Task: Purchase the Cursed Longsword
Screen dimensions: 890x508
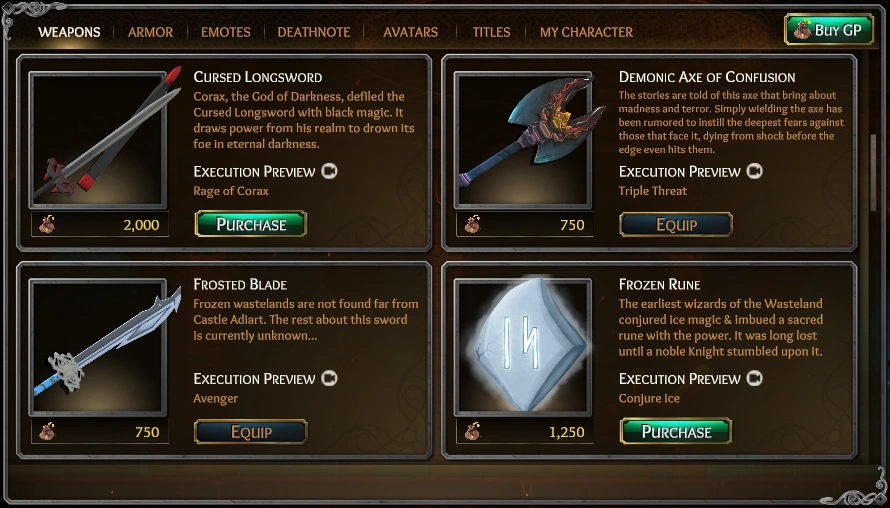Action: click(251, 224)
